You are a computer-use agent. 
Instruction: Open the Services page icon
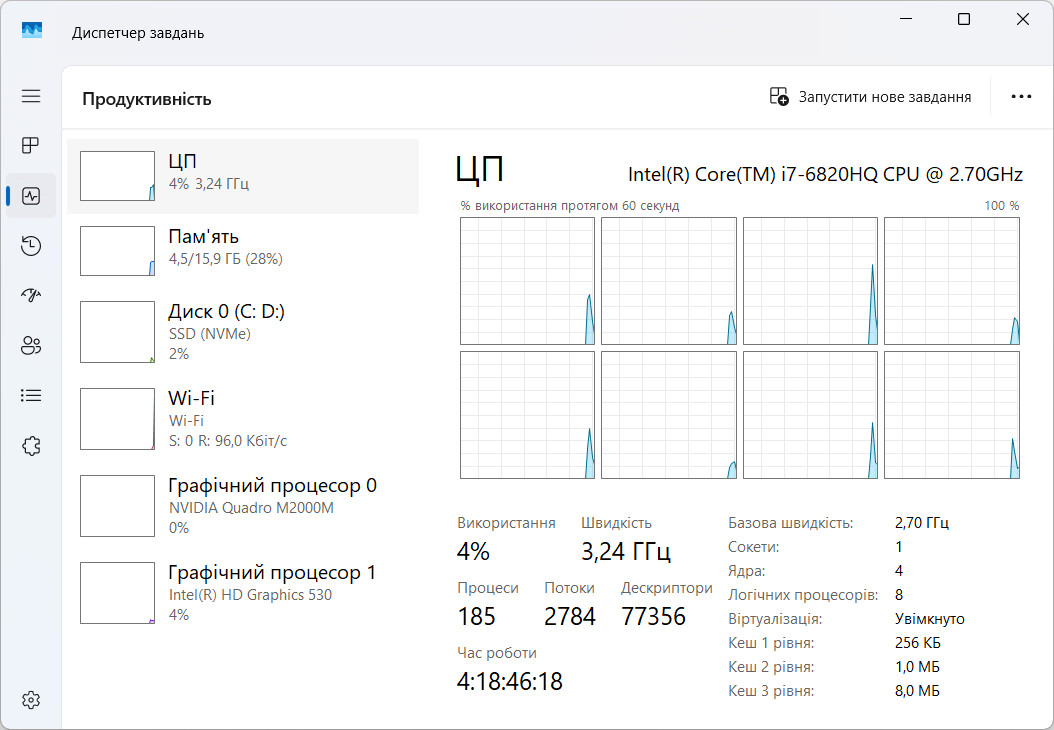[x=31, y=445]
